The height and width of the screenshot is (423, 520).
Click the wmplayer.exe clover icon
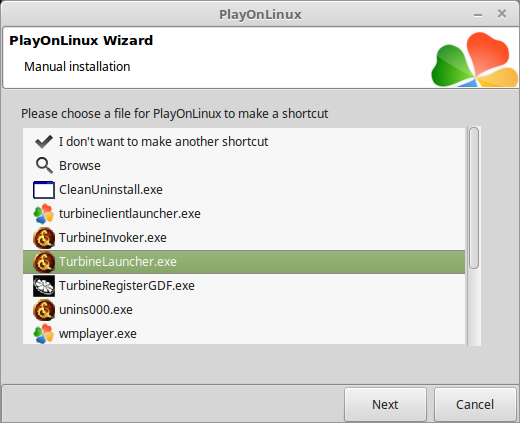[44, 334]
